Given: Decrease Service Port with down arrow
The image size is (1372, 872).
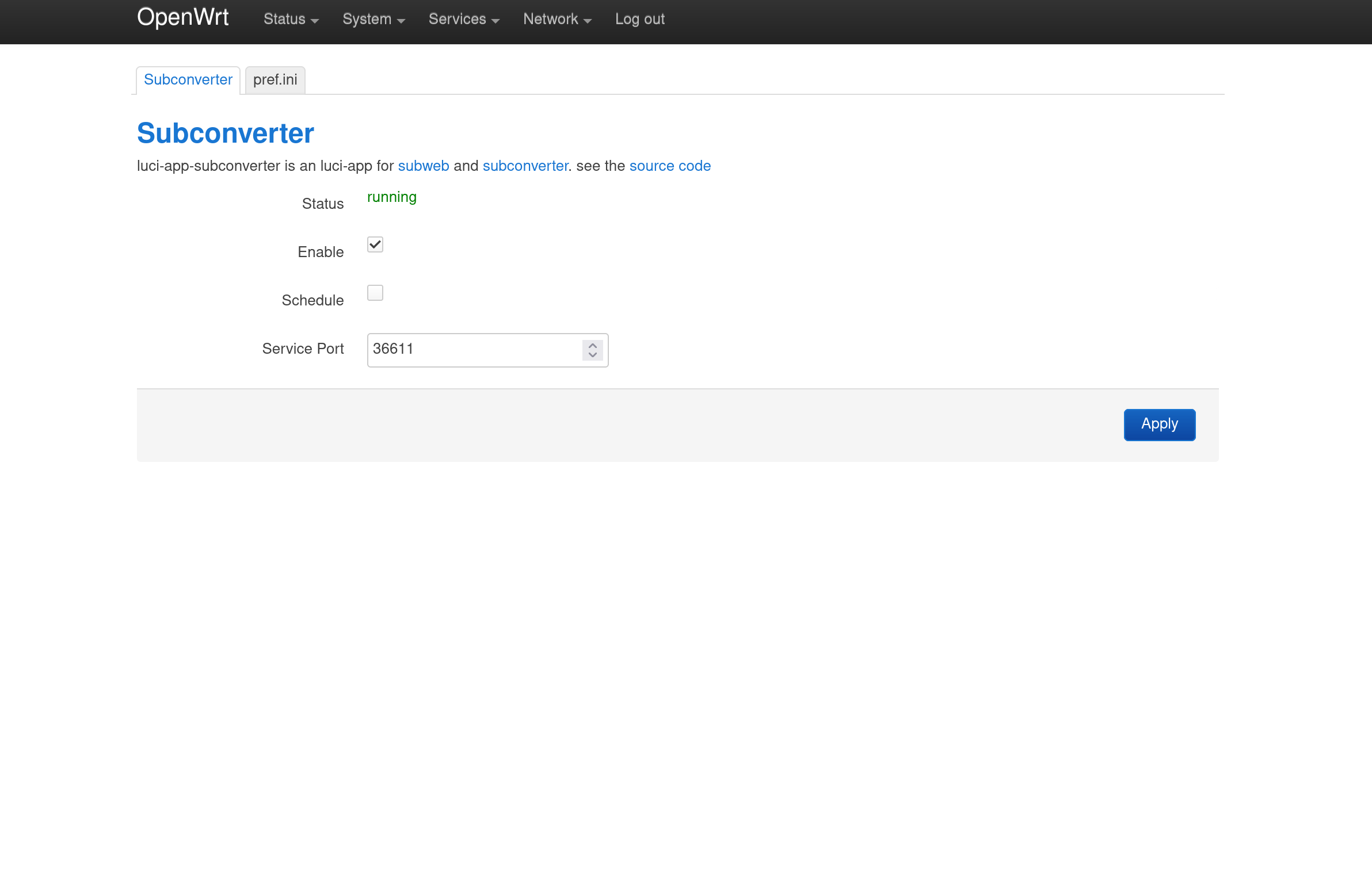Looking at the screenshot, I should pyautogui.click(x=593, y=355).
